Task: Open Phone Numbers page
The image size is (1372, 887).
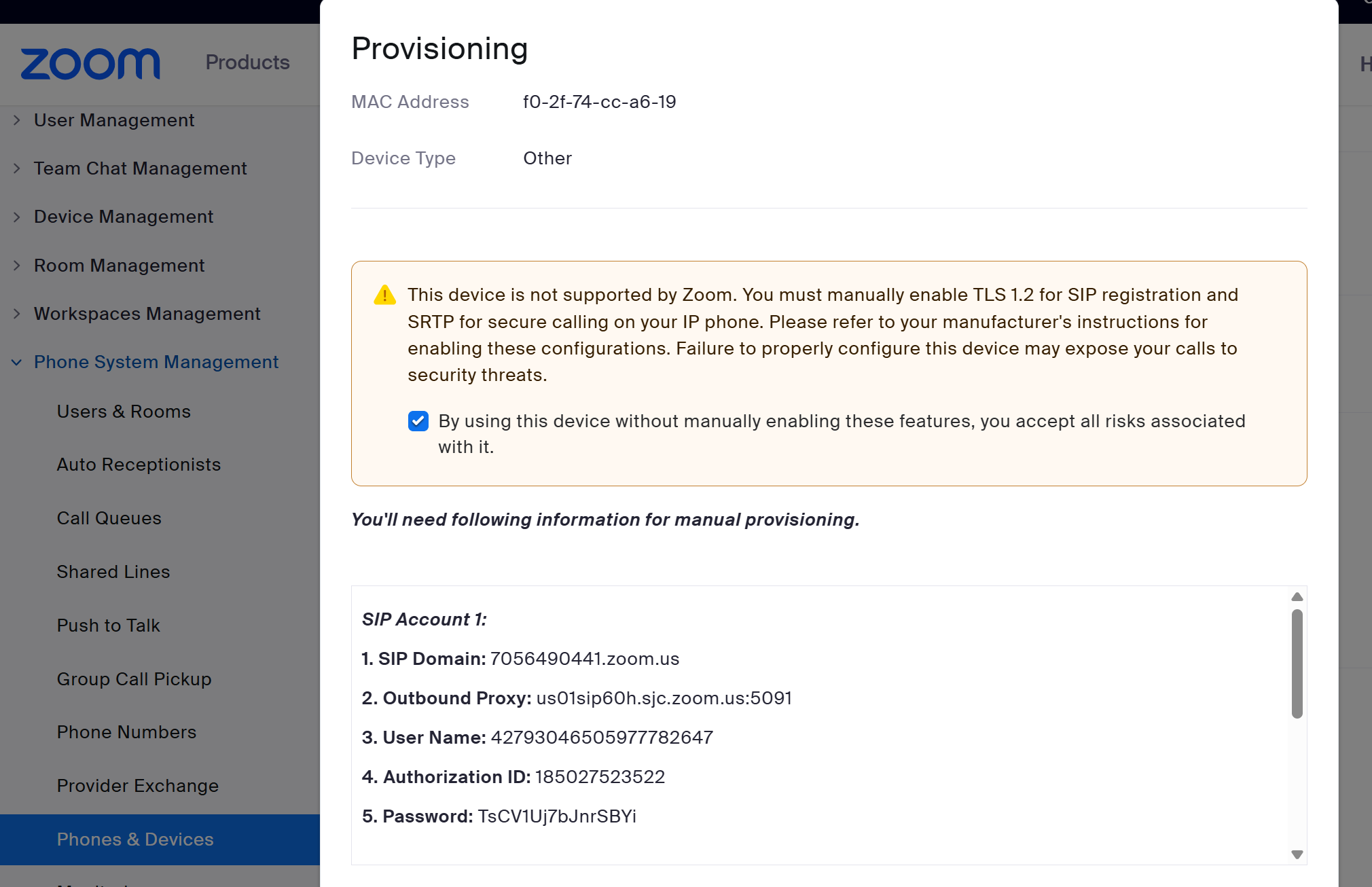Action: click(126, 732)
